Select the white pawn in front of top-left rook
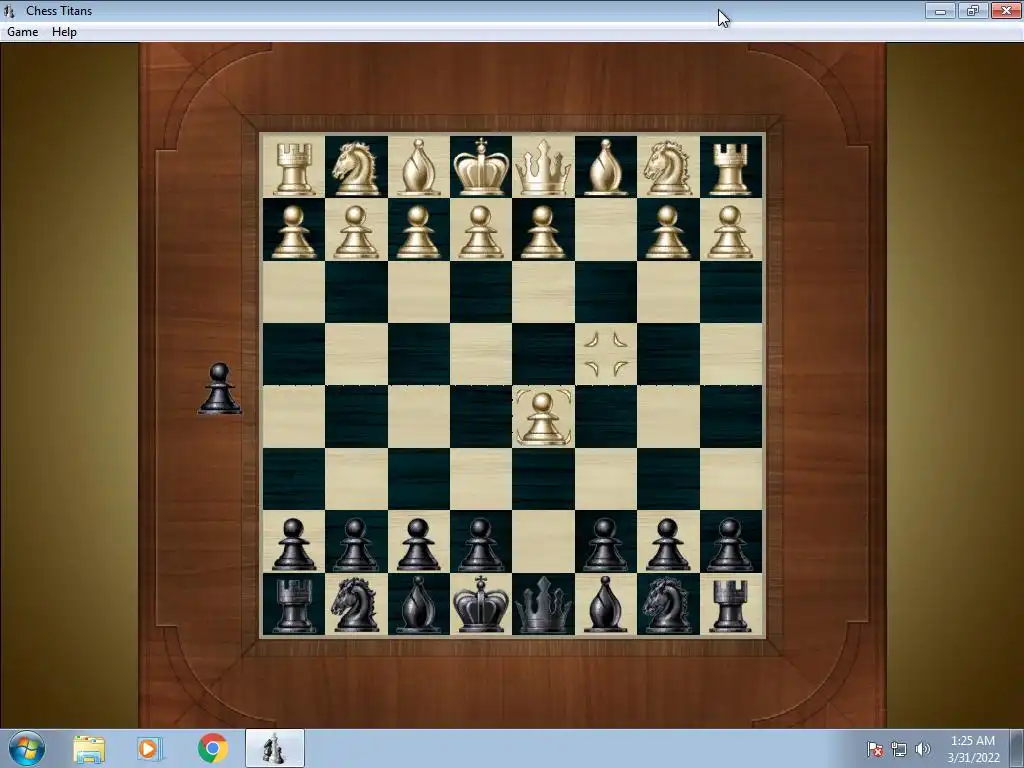Screen dimensions: 1024x768 pos(293,232)
